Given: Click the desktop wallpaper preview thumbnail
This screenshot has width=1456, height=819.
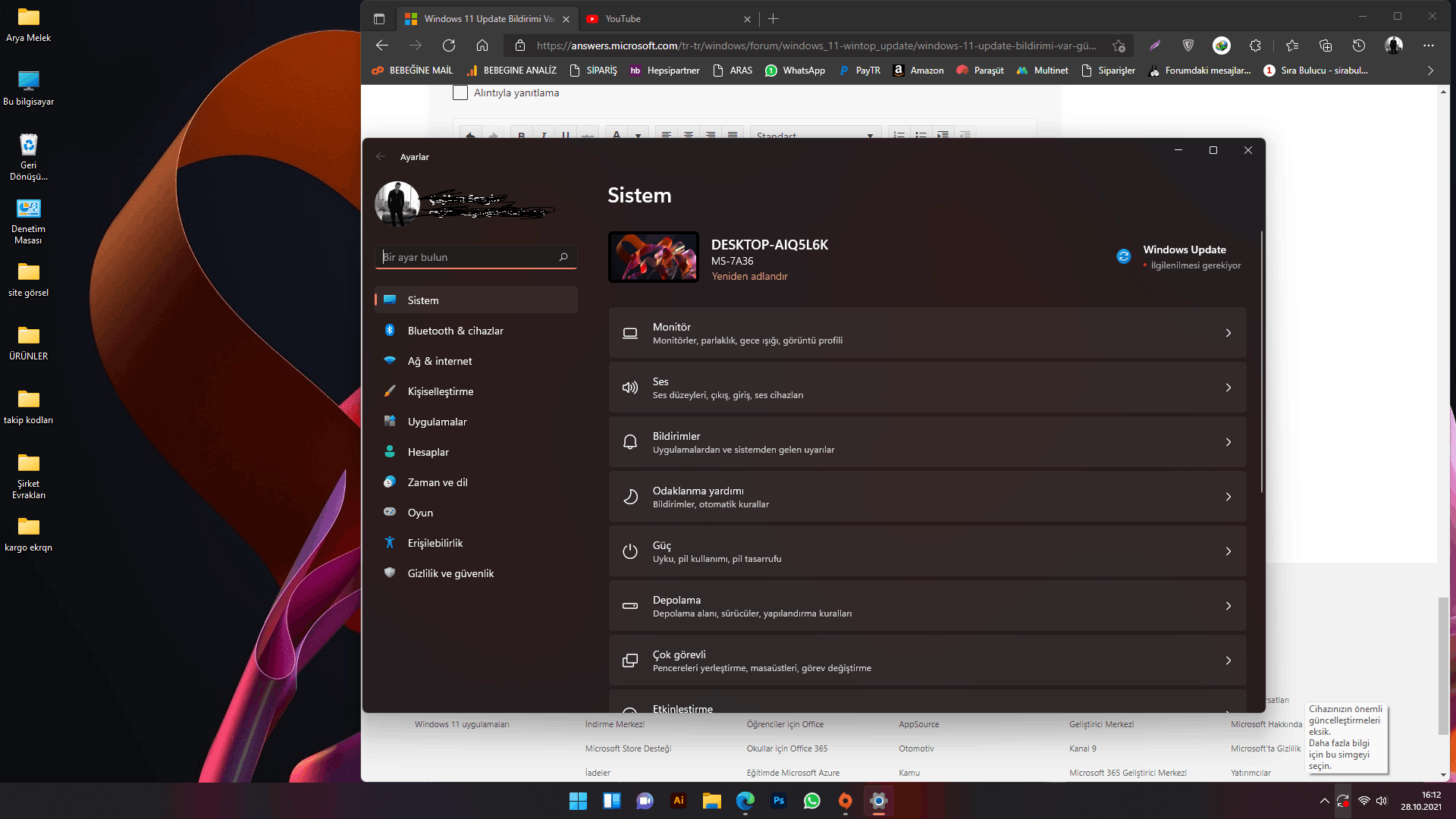Looking at the screenshot, I should tap(654, 257).
